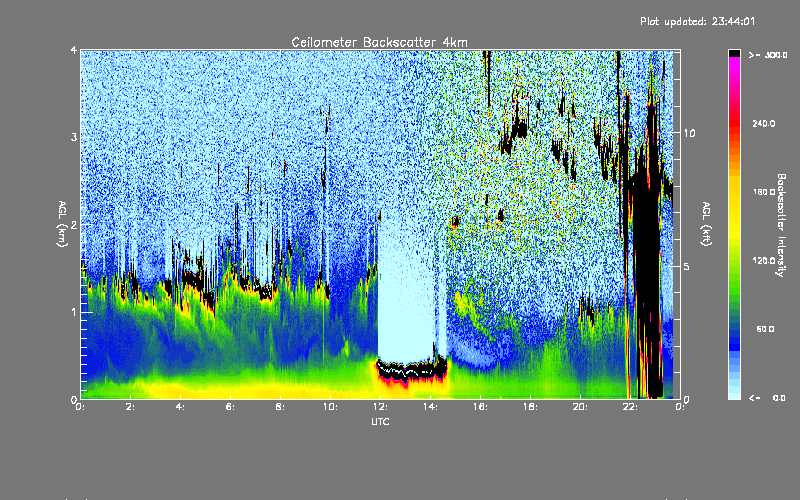
Task: Click the "240.0" colorbar label
Action: point(764,123)
